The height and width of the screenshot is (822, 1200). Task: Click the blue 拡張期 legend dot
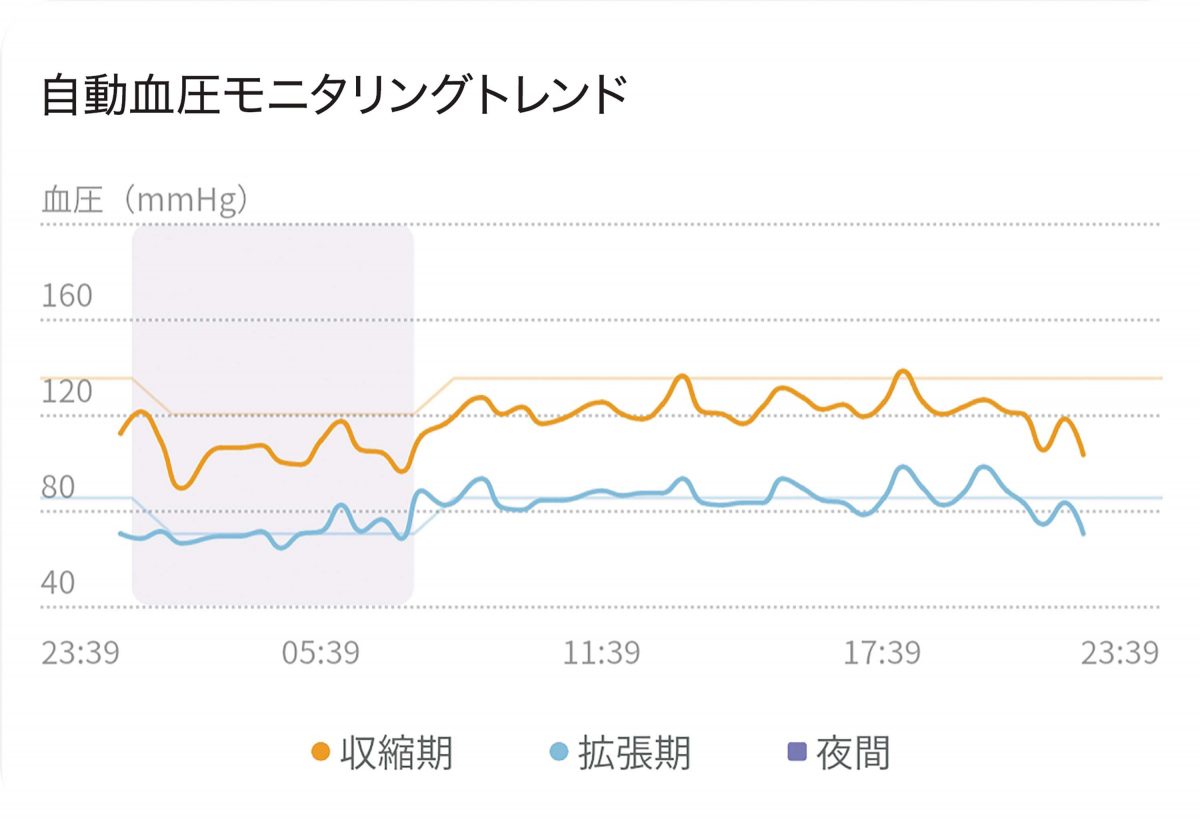coord(560,752)
